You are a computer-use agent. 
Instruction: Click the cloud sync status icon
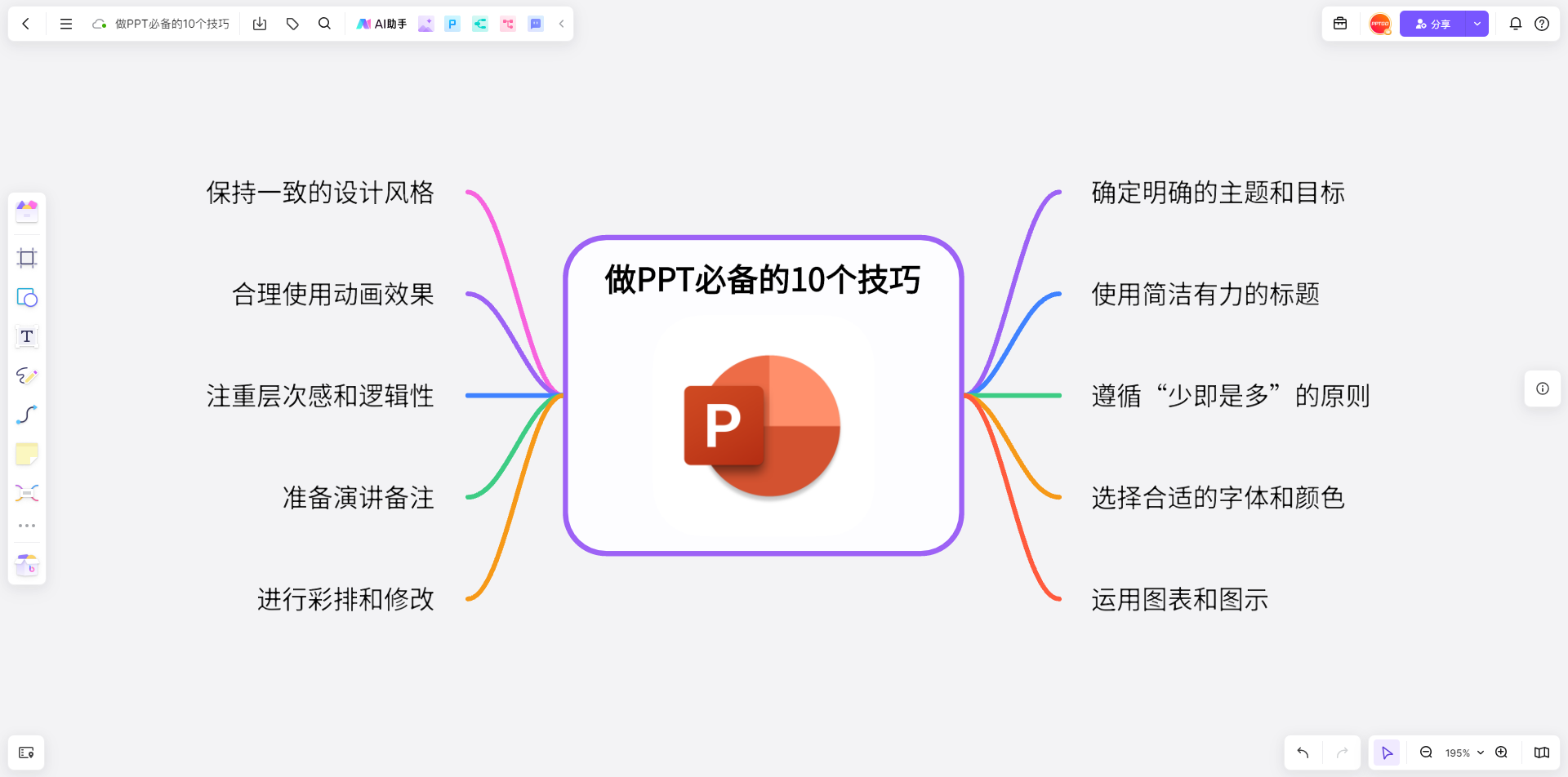100,24
